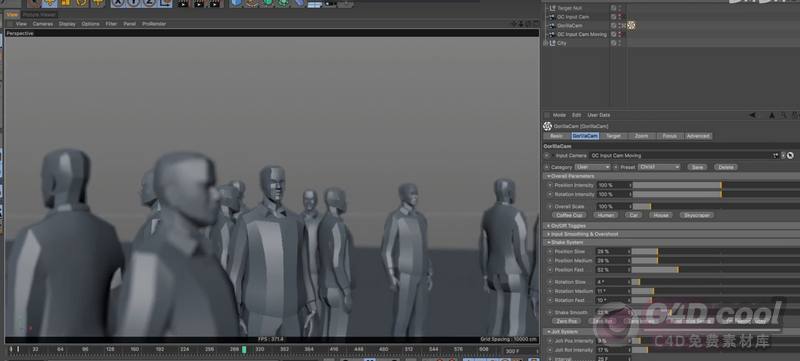The image size is (800, 361).
Task: Click the viewport move navigation icon
Action: click(514, 23)
